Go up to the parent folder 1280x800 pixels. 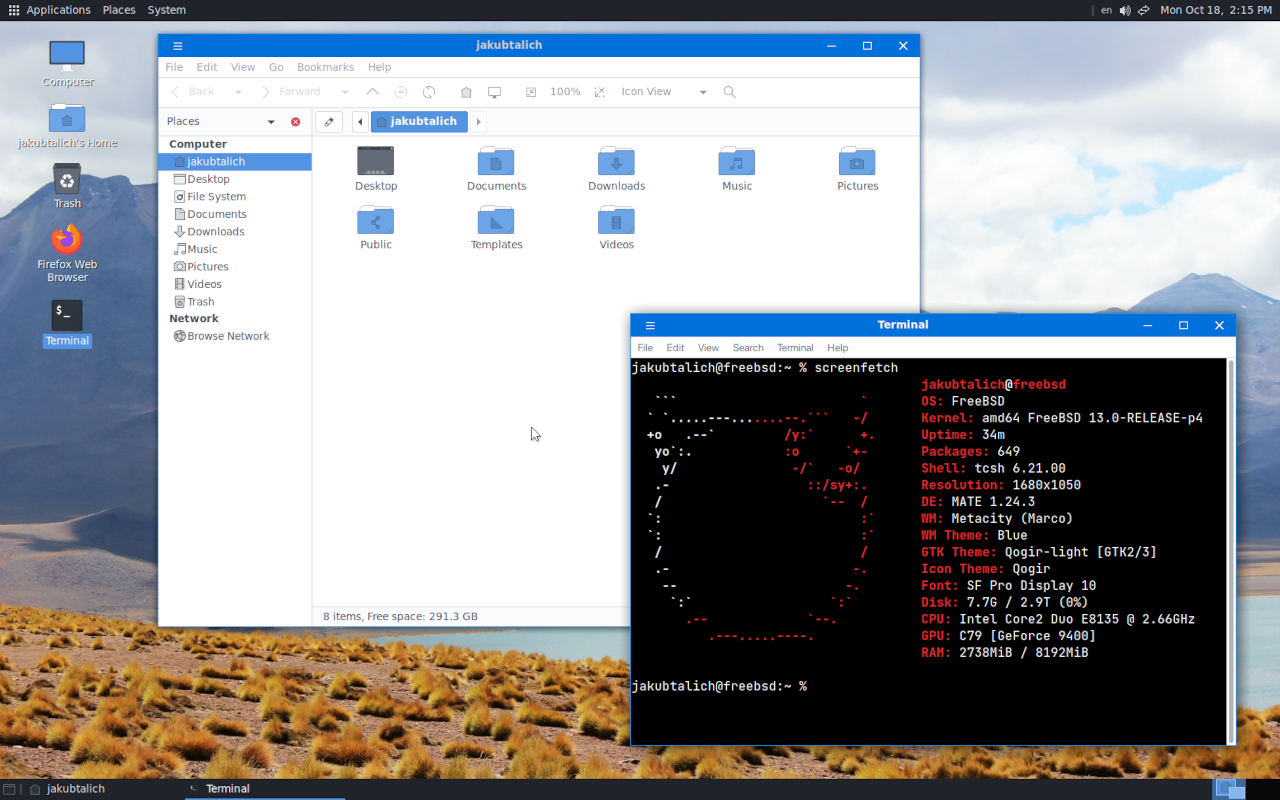pyautogui.click(x=372, y=92)
